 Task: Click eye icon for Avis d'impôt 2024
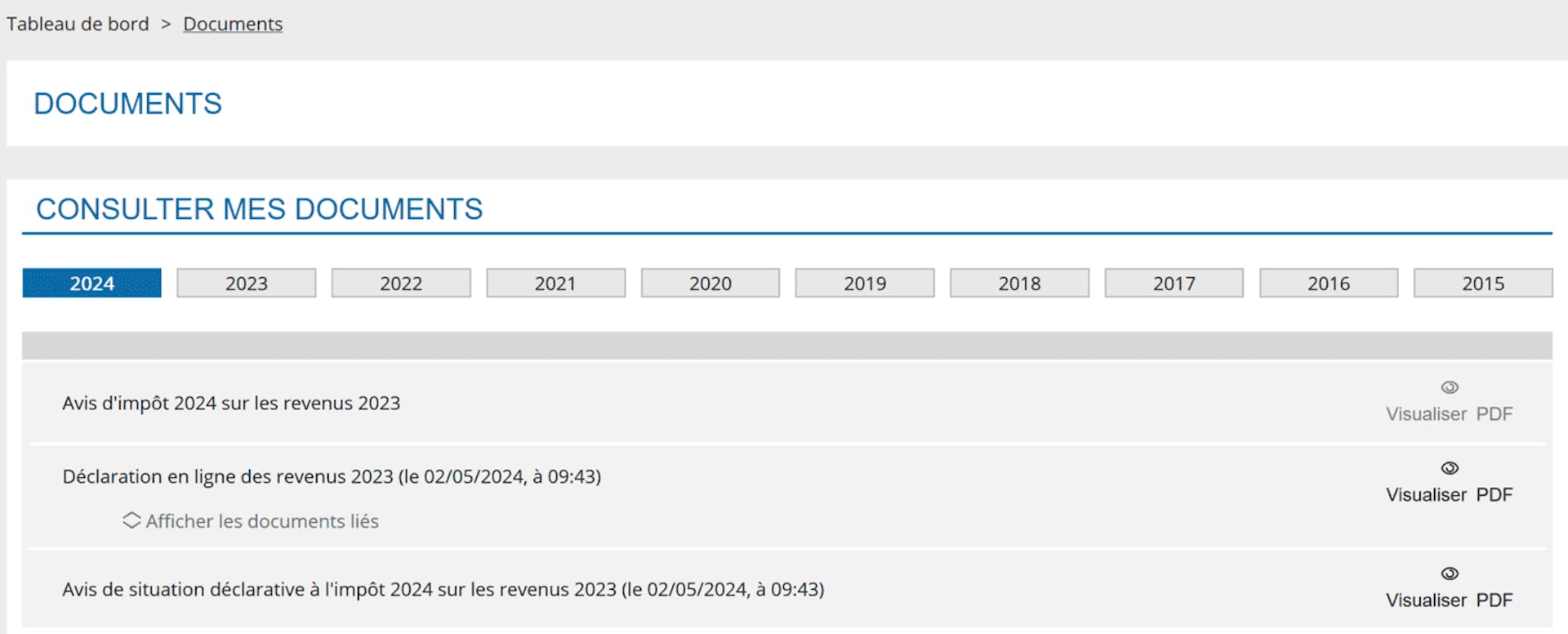coord(1450,387)
